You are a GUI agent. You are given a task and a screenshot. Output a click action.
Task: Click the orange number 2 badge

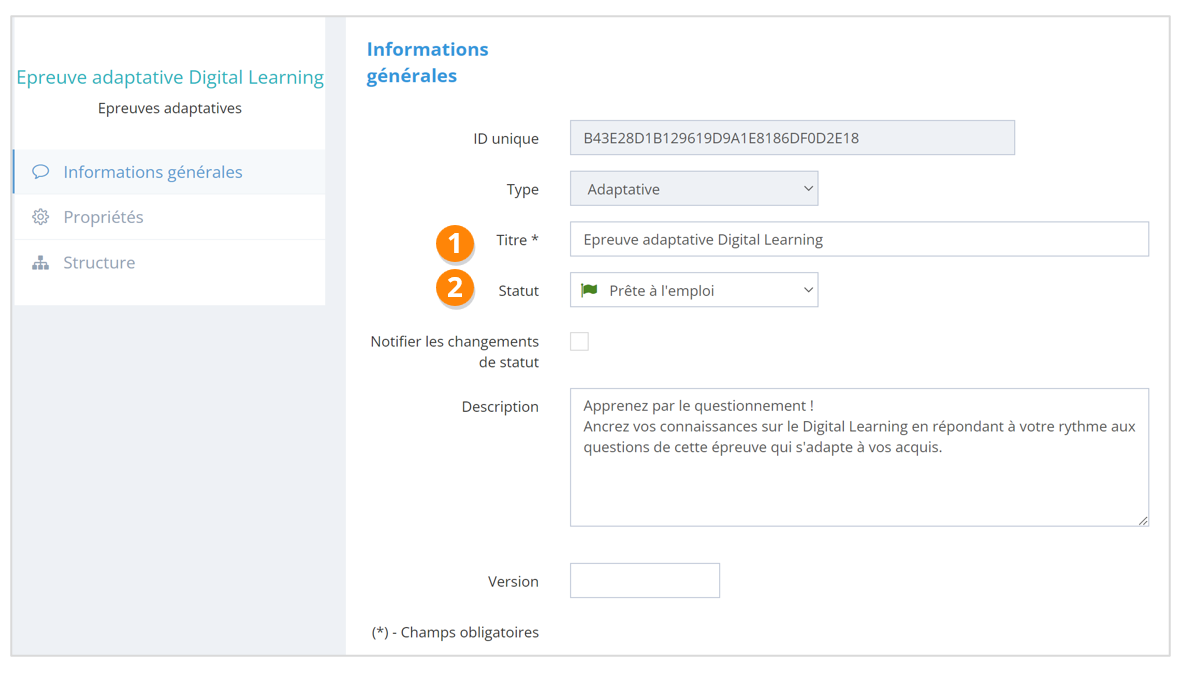point(455,288)
